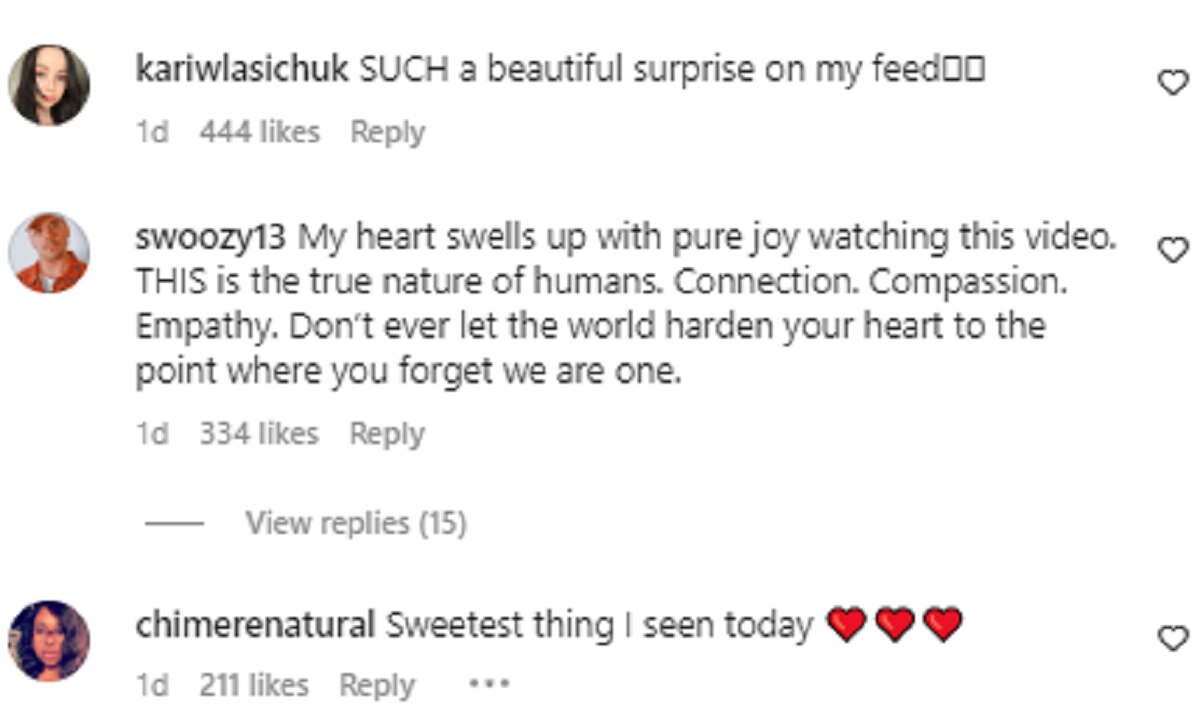View the 334 likes list
1200x718 pixels.
tap(260, 434)
